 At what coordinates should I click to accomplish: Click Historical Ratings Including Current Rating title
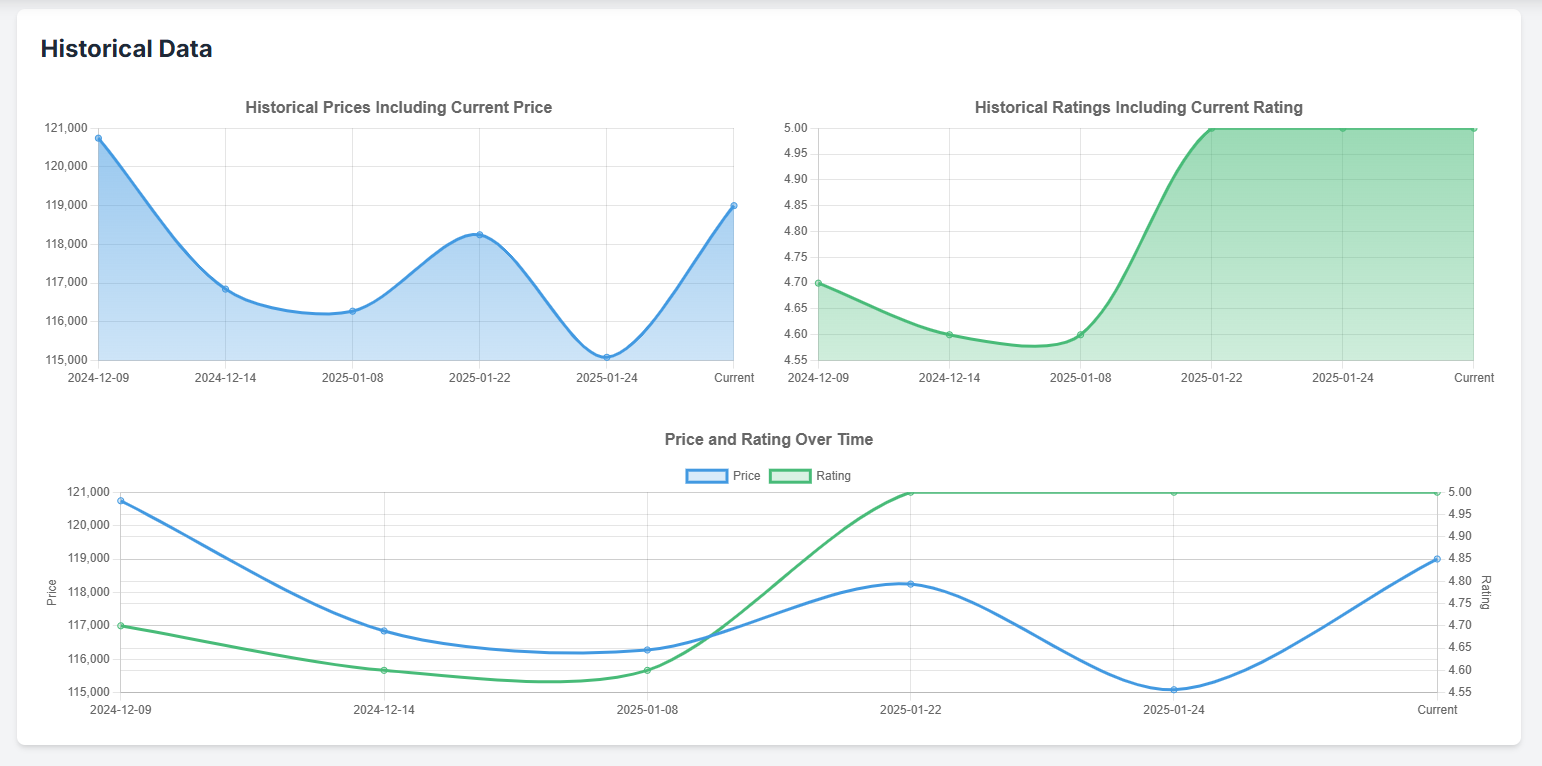pyautogui.click(x=1138, y=107)
